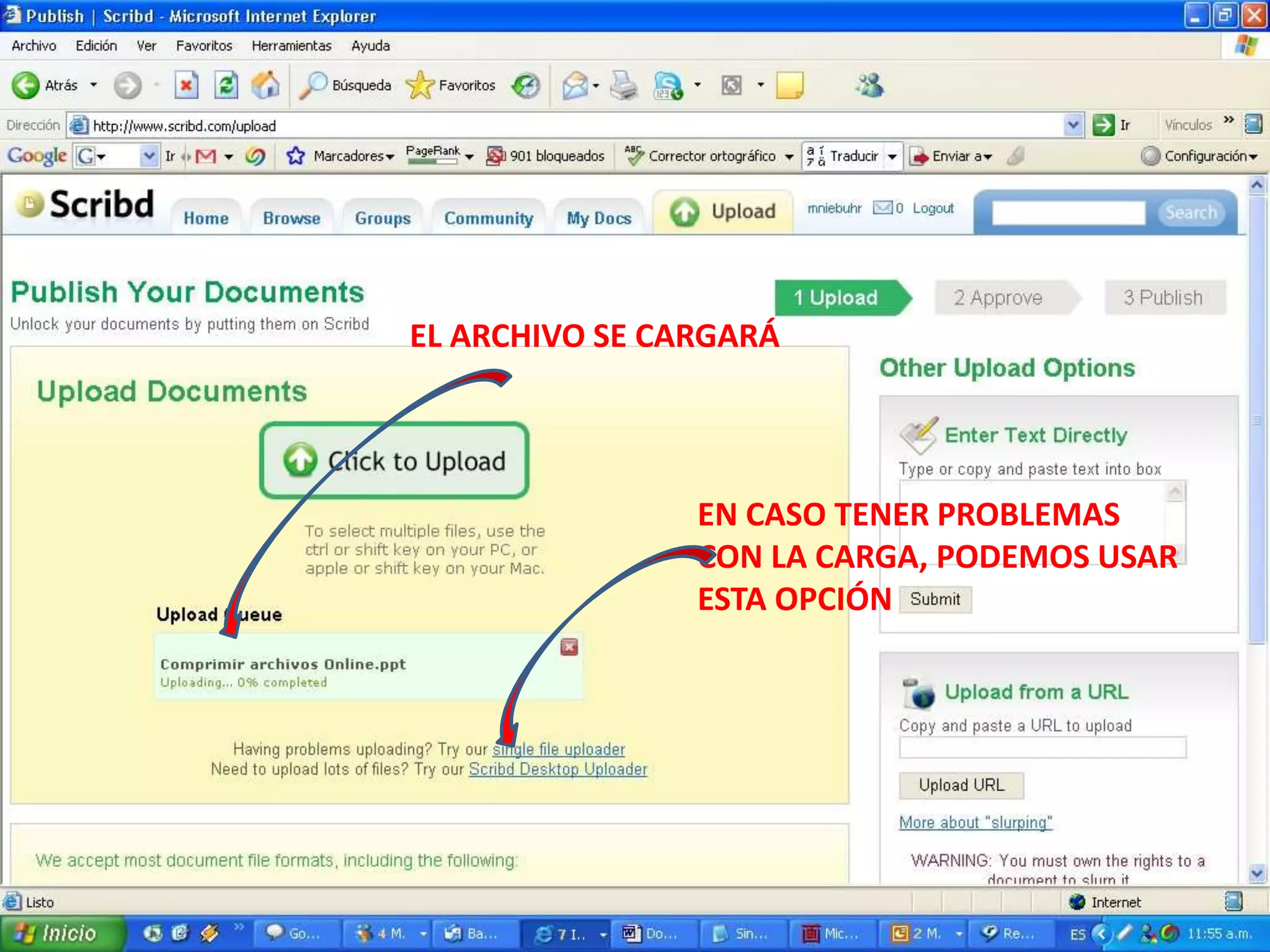
Task: Expand the address bar dropdown
Action: click(x=1073, y=125)
